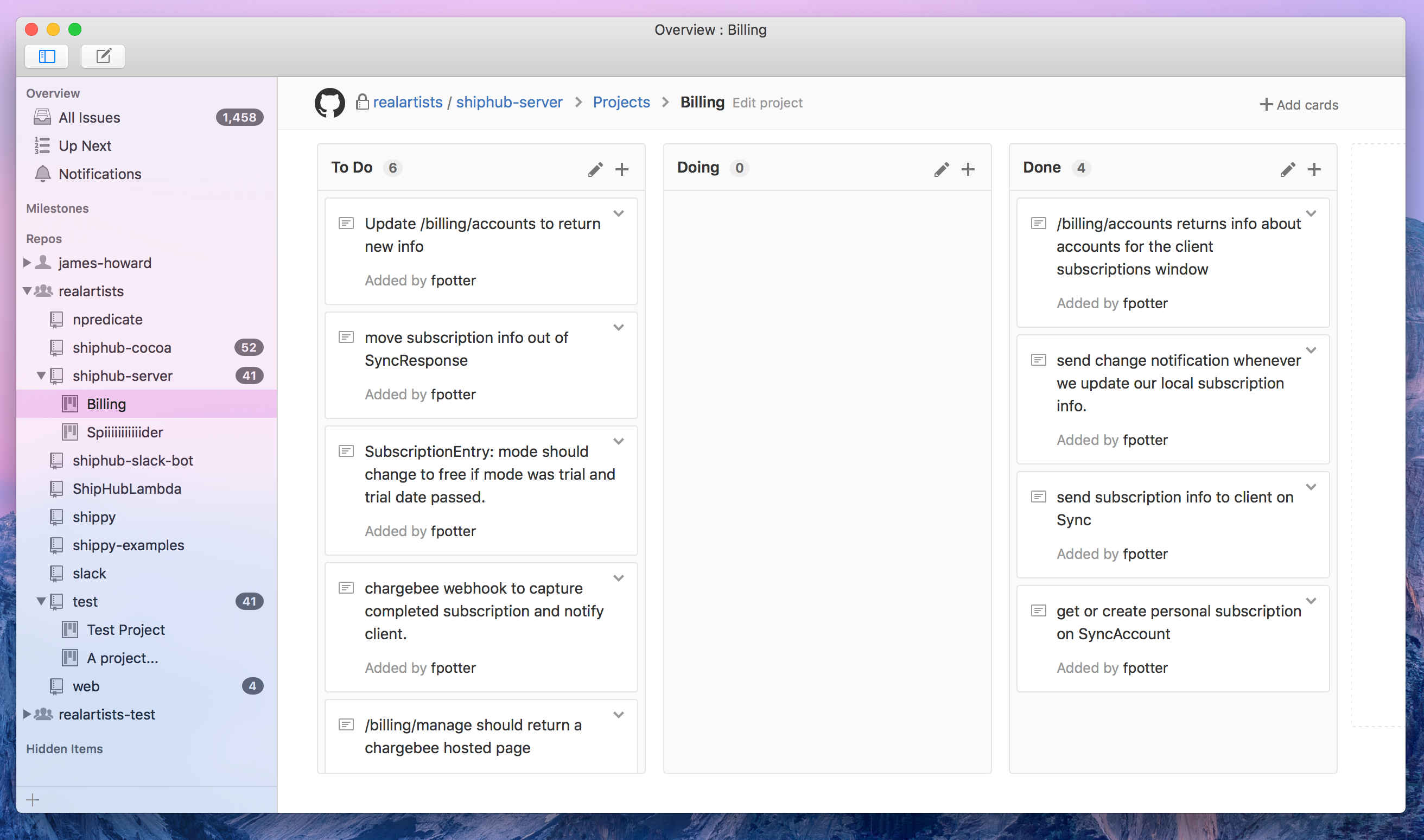Screen dimensions: 1424x840
Task: Click the Up Next list icon
Action: coord(42,145)
